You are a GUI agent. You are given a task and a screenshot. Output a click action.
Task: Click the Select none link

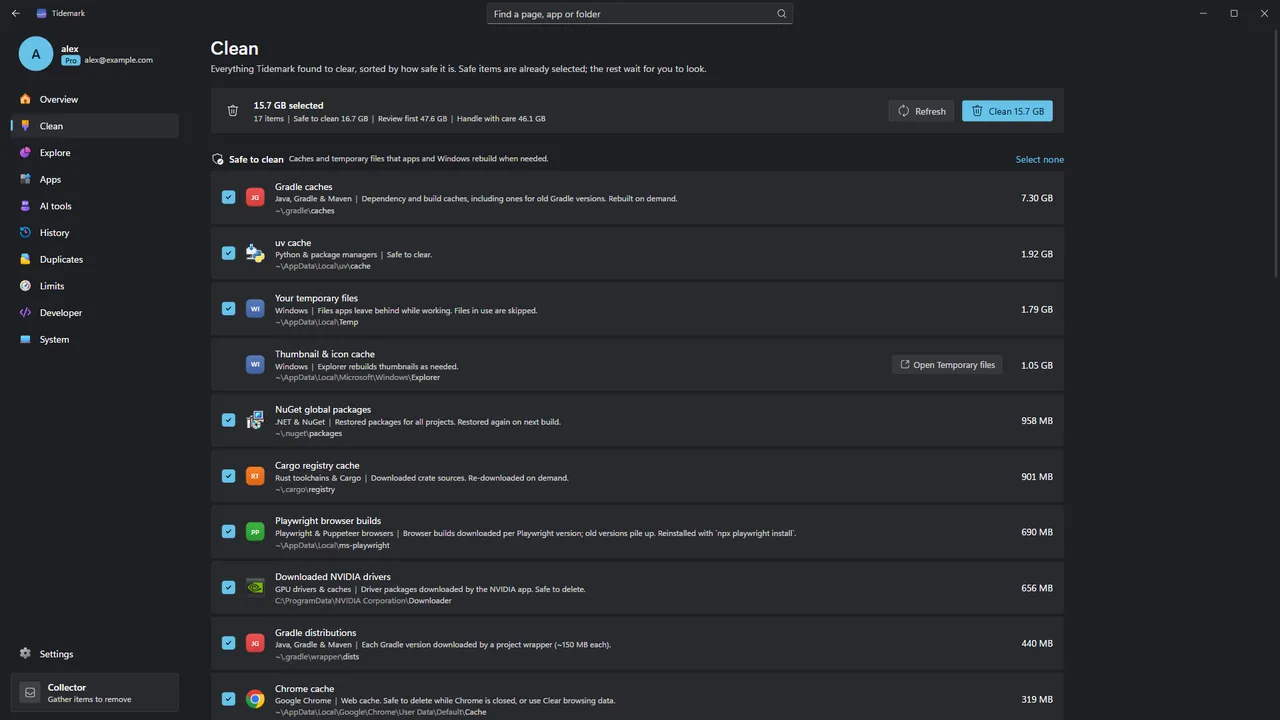(1040, 159)
